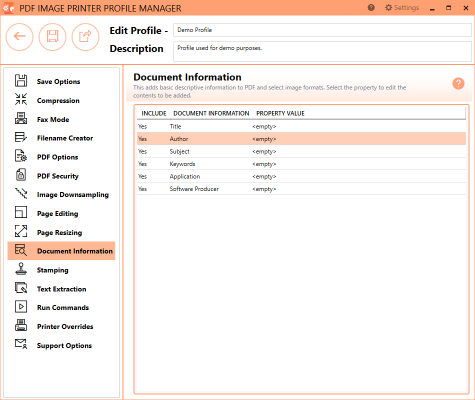This screenshot has height=400, width=475.
Task: Select the Title property row
Action: click(x=301, y=126)
